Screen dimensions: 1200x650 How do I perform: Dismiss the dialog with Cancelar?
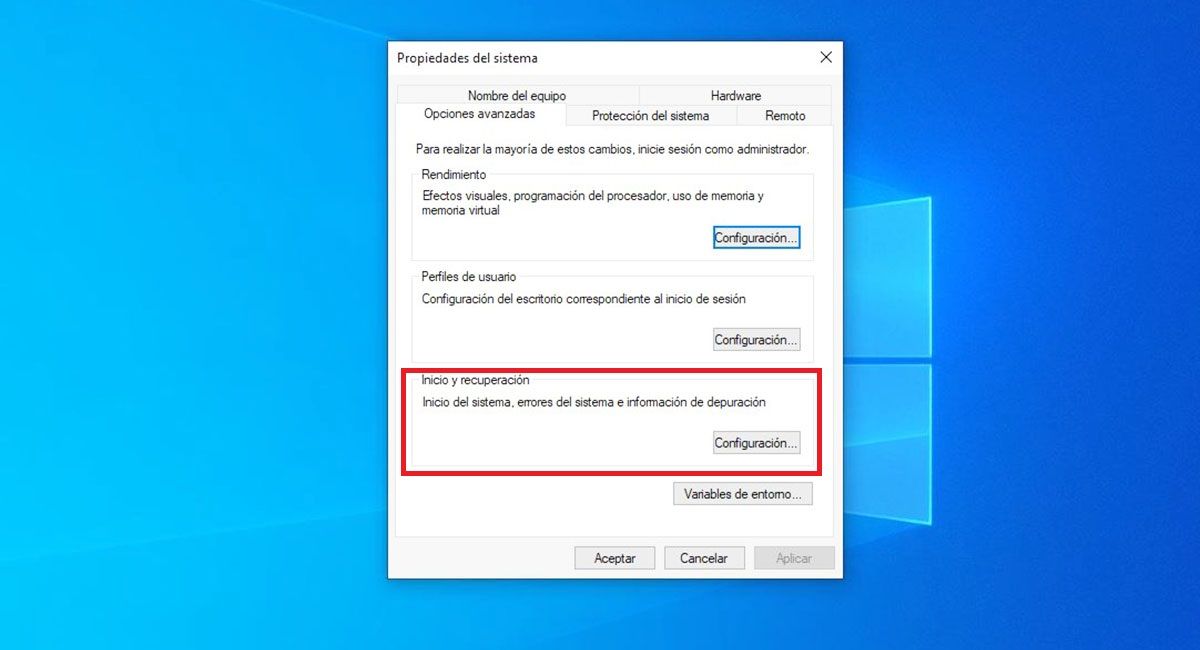[704, 558]
